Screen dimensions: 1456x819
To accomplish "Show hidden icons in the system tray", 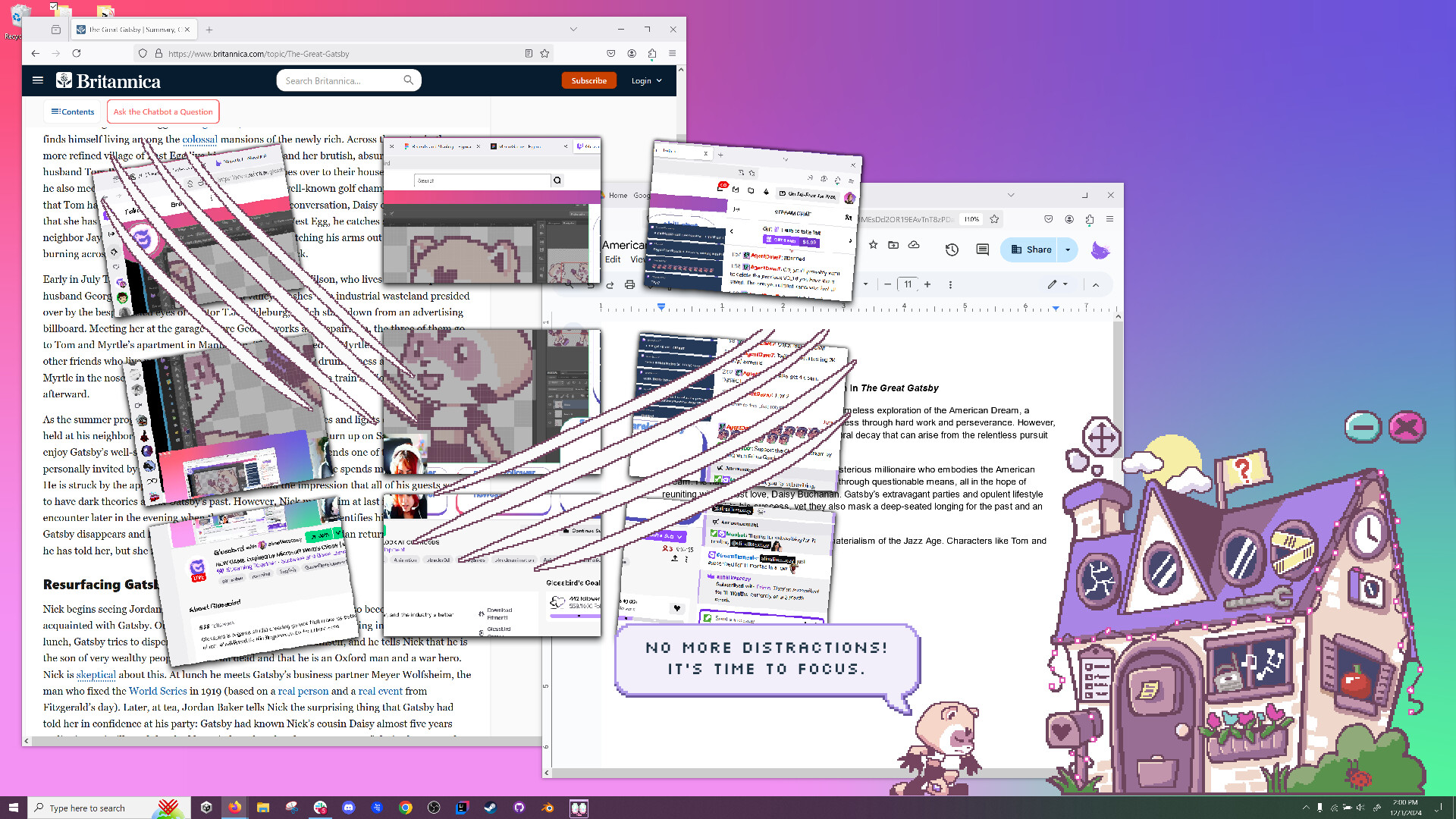I will [x=1306, y=808].
